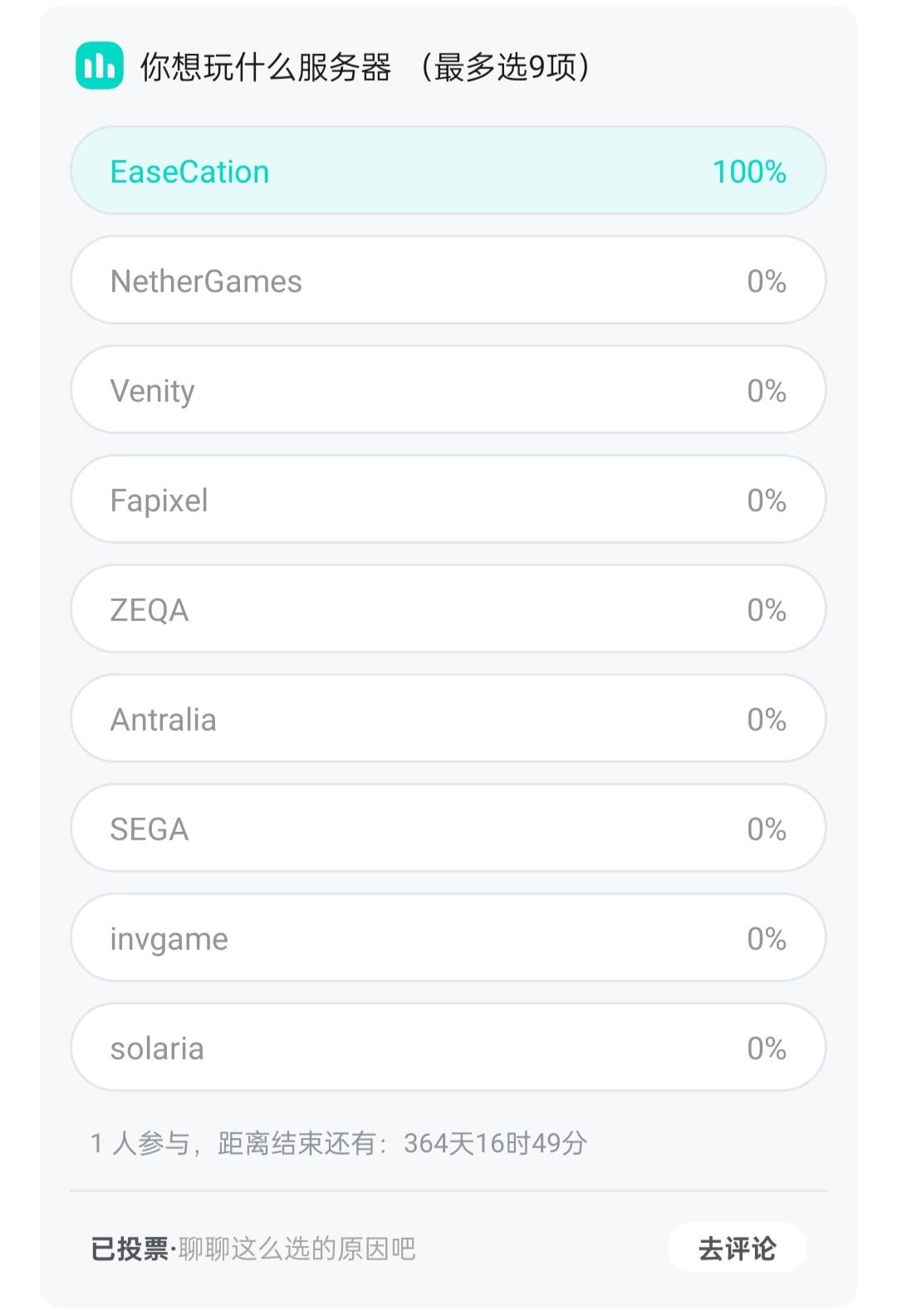
Task: Vote for solaria server
Action: (x=448, y=1048)
